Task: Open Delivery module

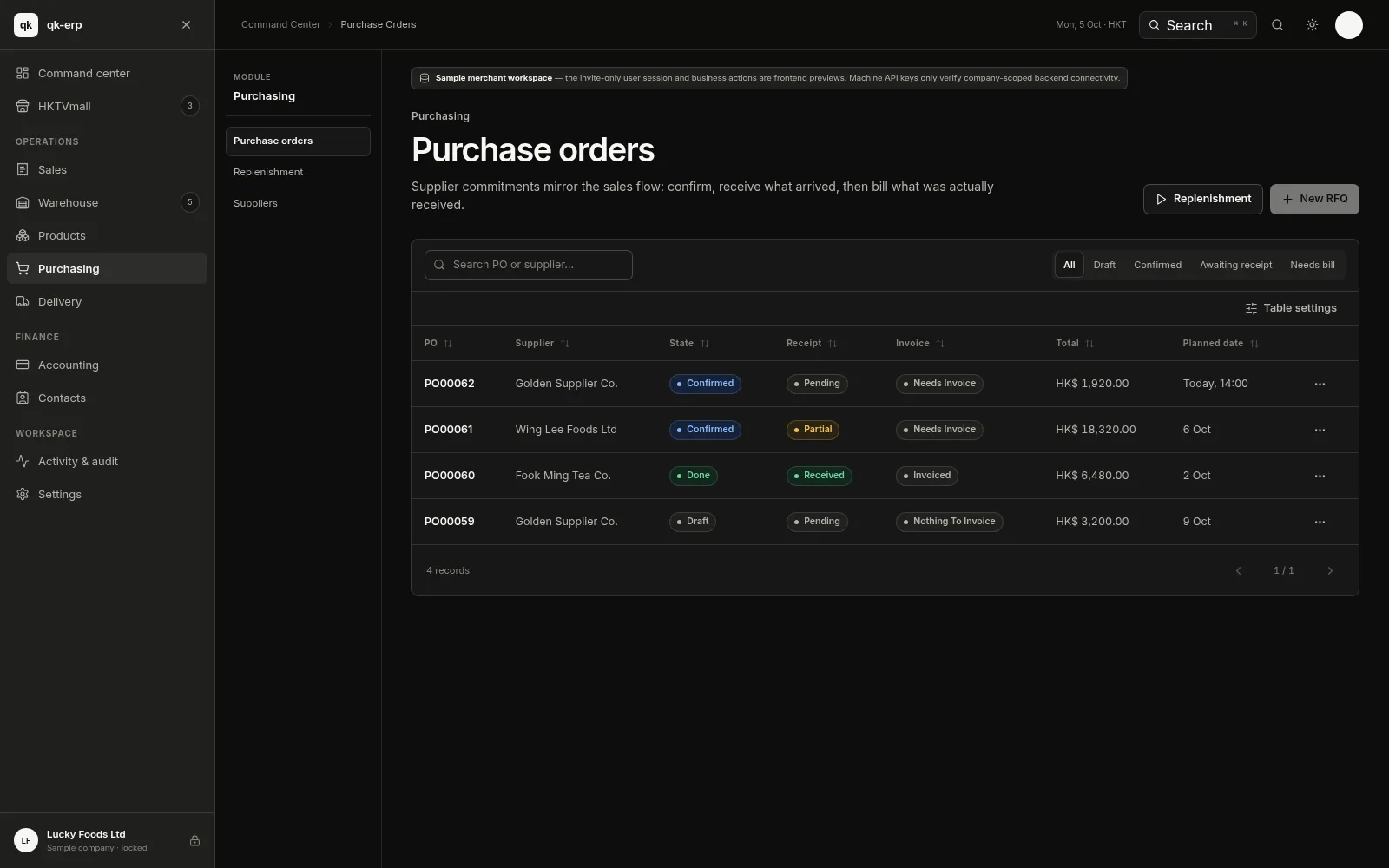Action: 107,301
